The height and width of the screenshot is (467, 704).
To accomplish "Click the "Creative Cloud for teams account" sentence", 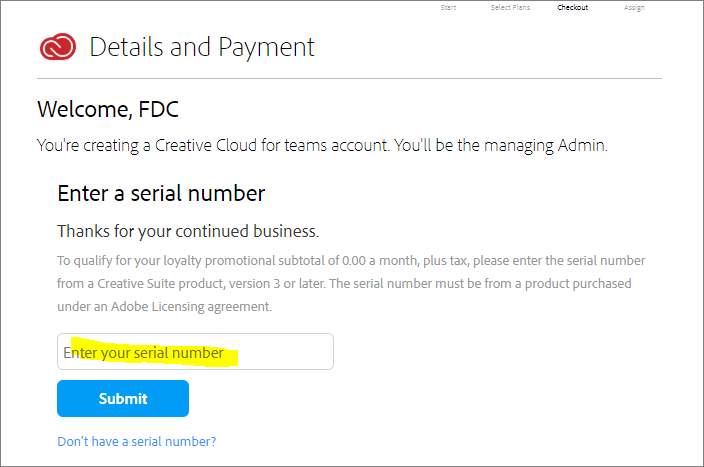I will click(x=272, y=145).
